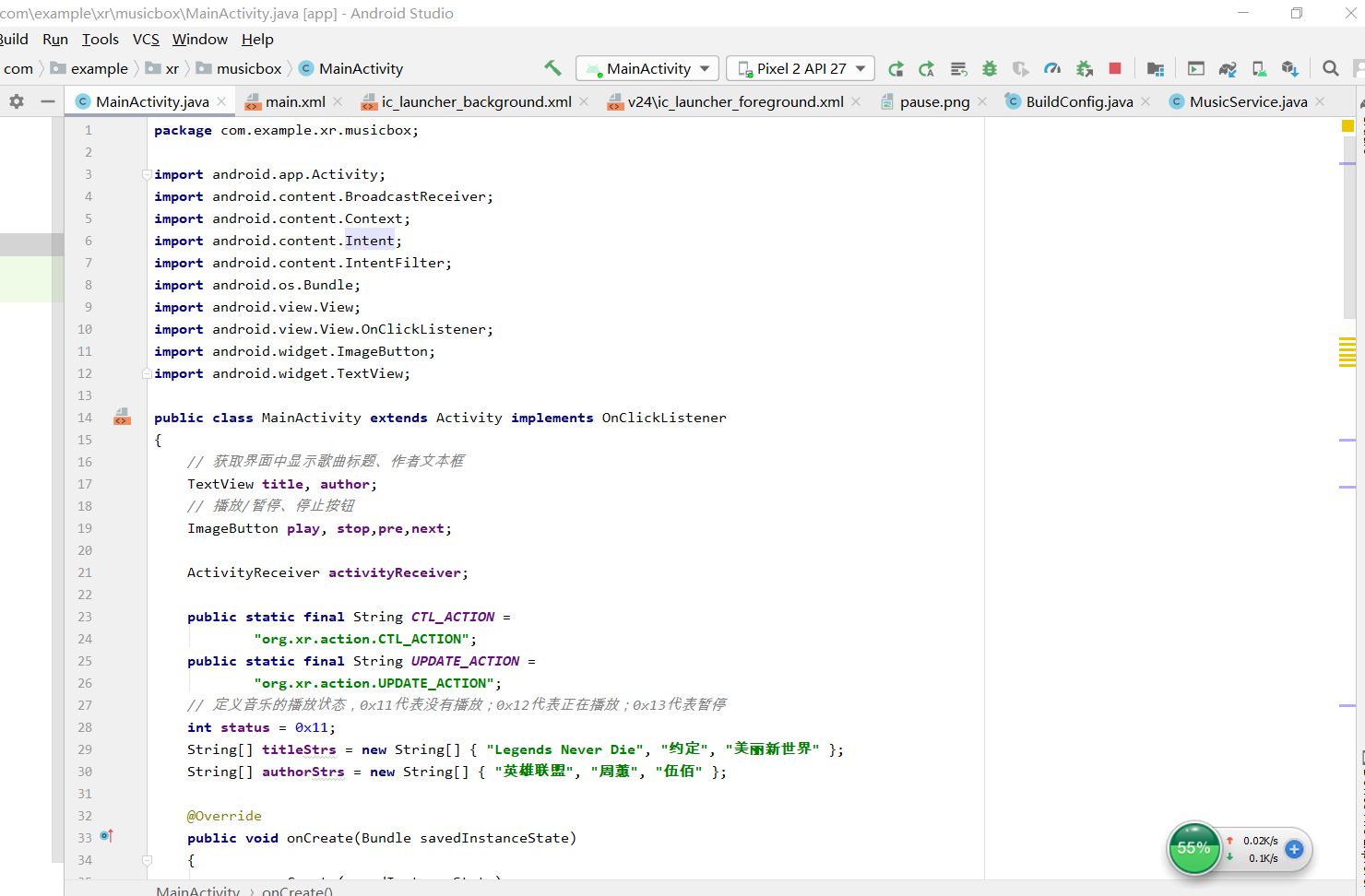
Task: Click the Make Project hammer icon
Action: coord(552,68)
